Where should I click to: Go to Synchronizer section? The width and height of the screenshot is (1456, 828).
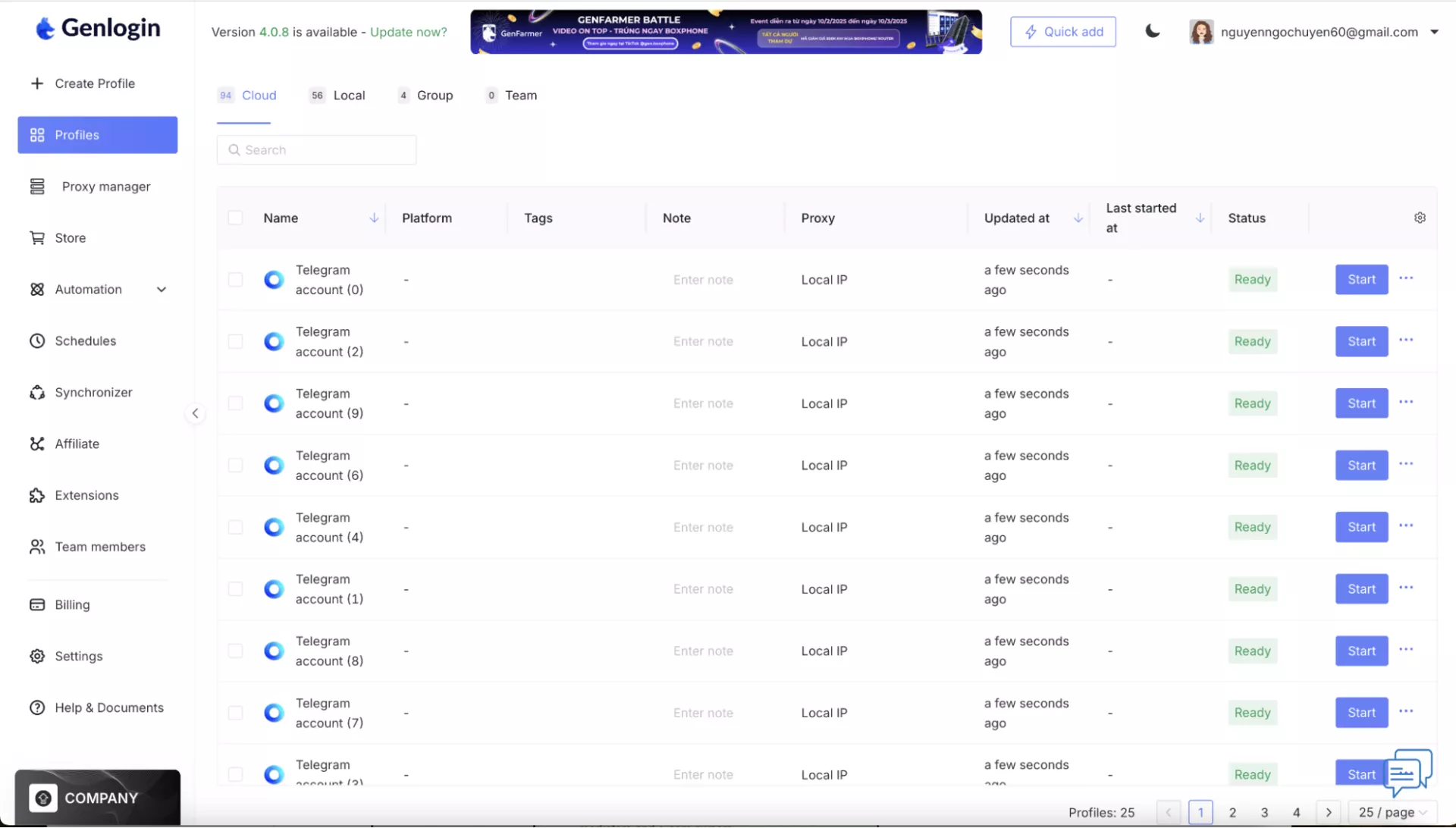coord(93,392)
